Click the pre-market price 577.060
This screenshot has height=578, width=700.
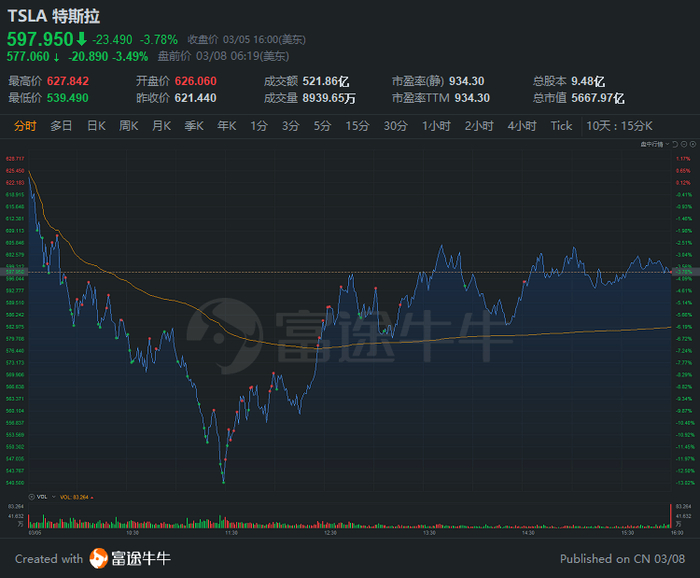28,56
